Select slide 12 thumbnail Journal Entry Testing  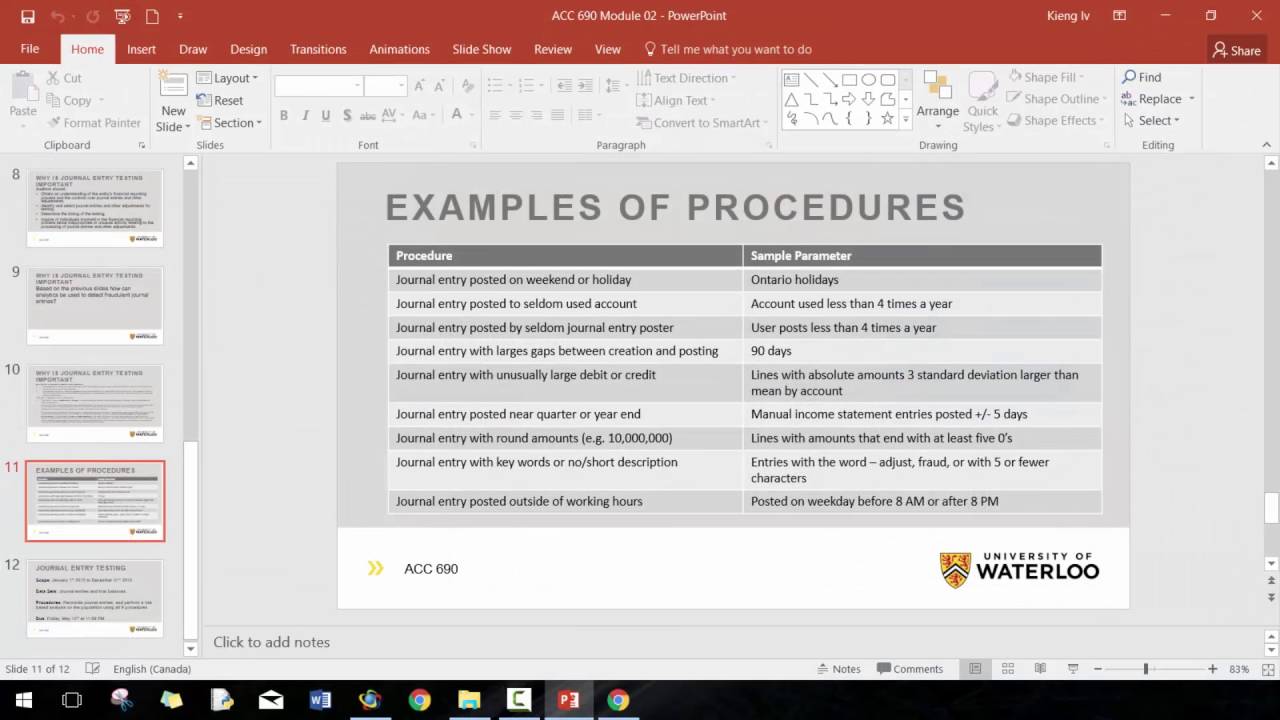point(95,598)
